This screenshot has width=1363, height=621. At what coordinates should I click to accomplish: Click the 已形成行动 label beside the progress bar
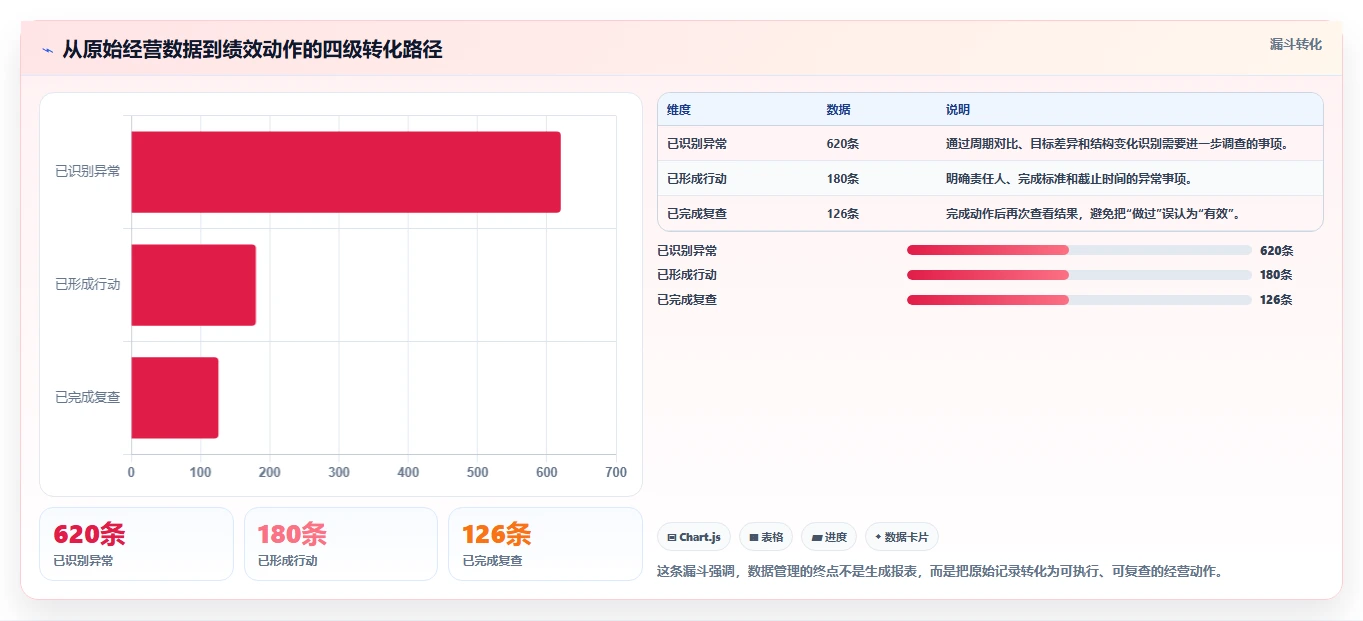tap(687, 275)
